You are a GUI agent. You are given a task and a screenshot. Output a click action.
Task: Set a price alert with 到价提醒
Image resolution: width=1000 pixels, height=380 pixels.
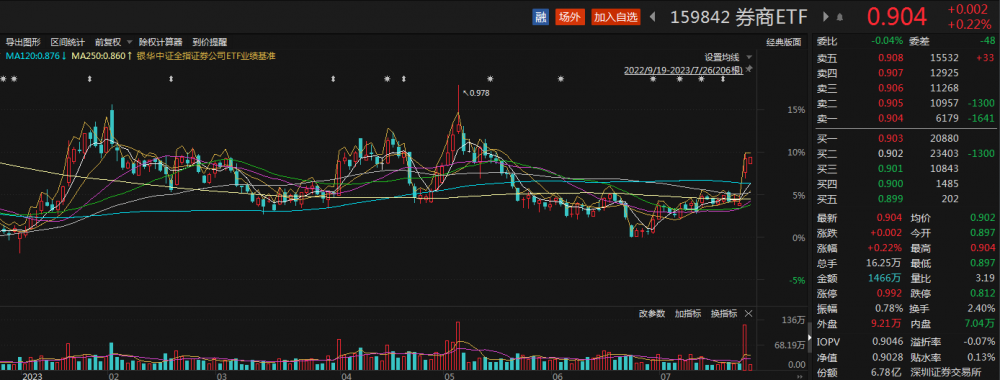tap(210, 42)
